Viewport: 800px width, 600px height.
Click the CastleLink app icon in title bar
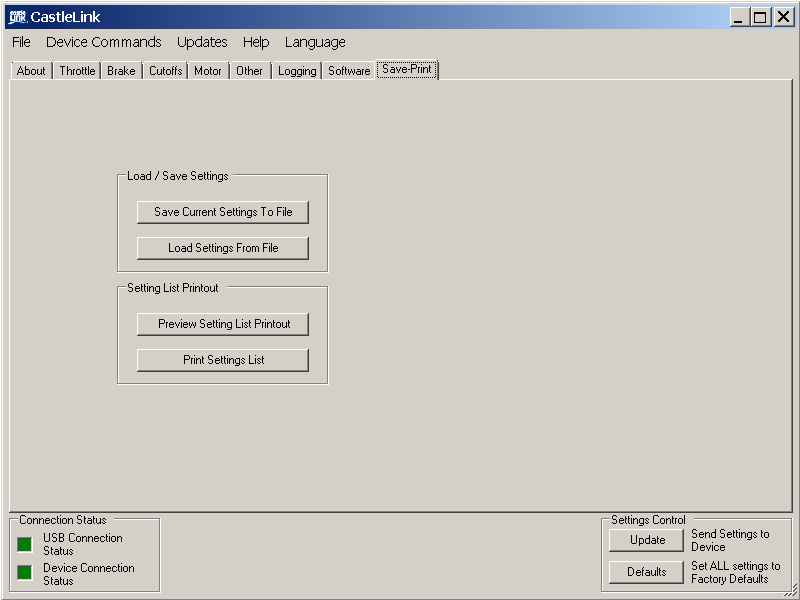pyautogui.click(x=16, y=17)
